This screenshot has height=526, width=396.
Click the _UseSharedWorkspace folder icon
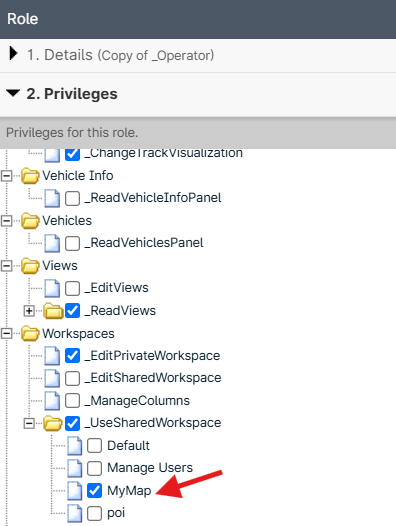point(53,423)
